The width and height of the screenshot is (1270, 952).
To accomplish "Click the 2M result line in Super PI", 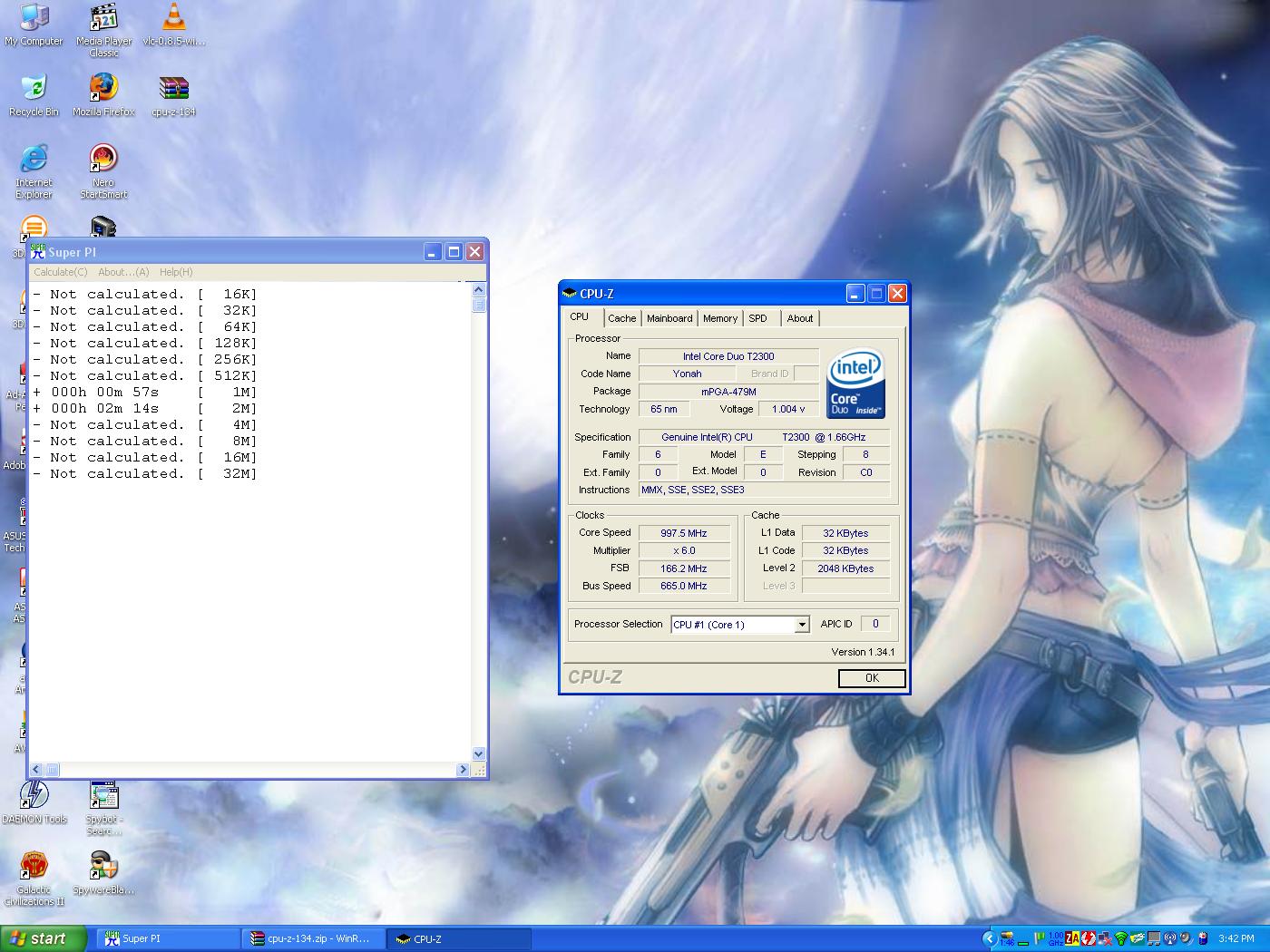I will tap(145, 409).
